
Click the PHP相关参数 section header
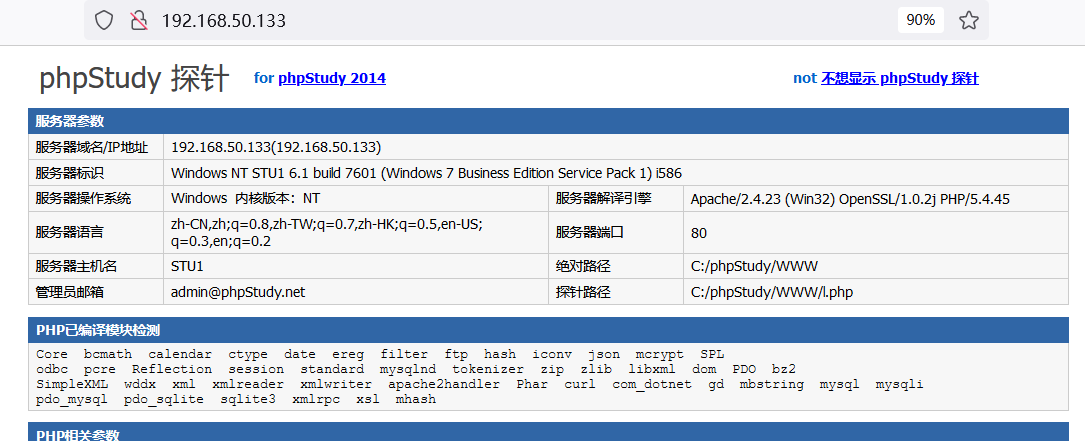pos(78,435)
